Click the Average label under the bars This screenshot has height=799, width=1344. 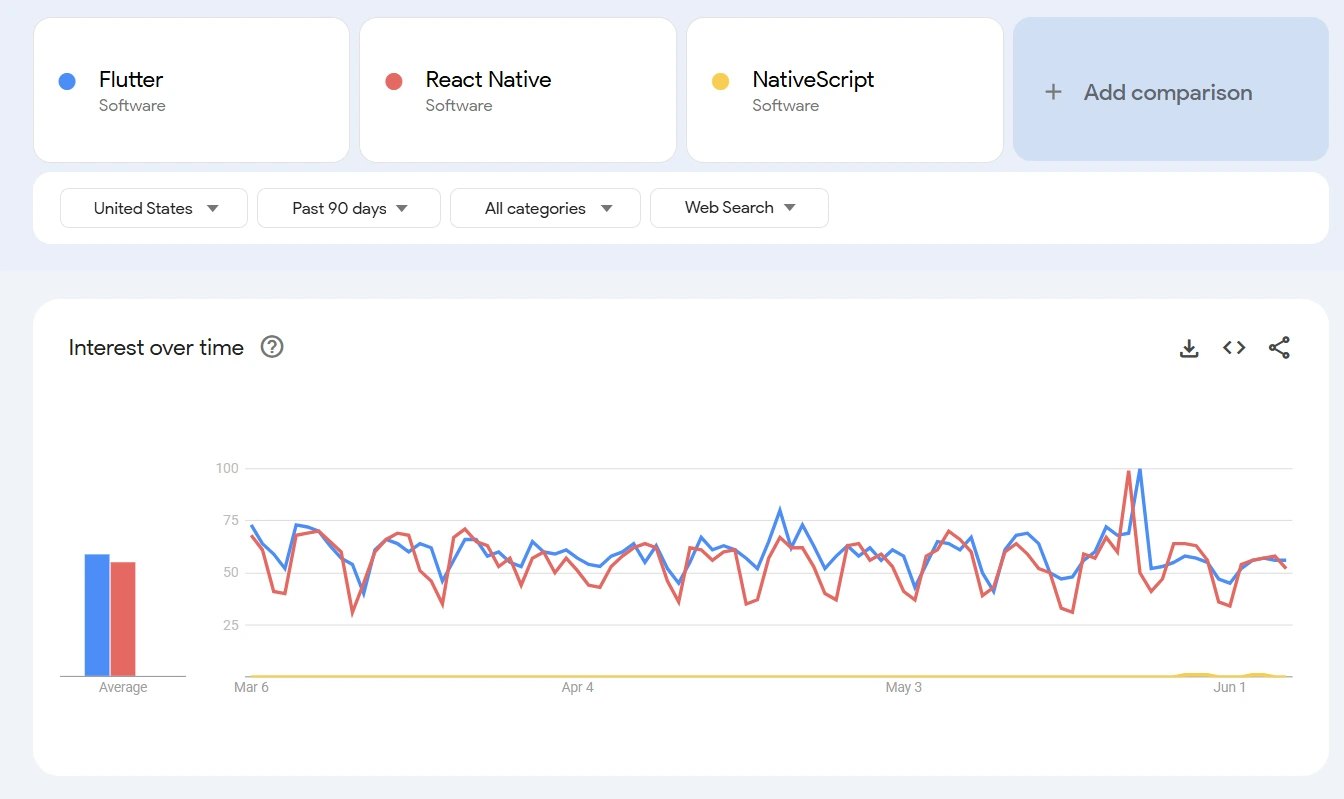123,687
